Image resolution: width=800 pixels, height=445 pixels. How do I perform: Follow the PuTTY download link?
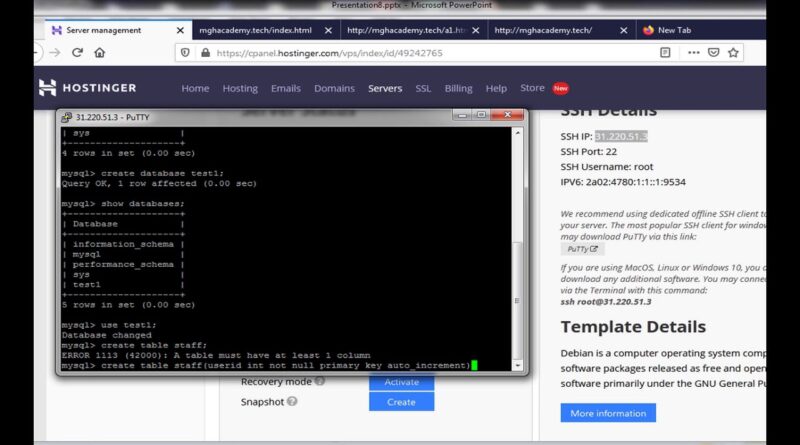click(x=582, y=249)
